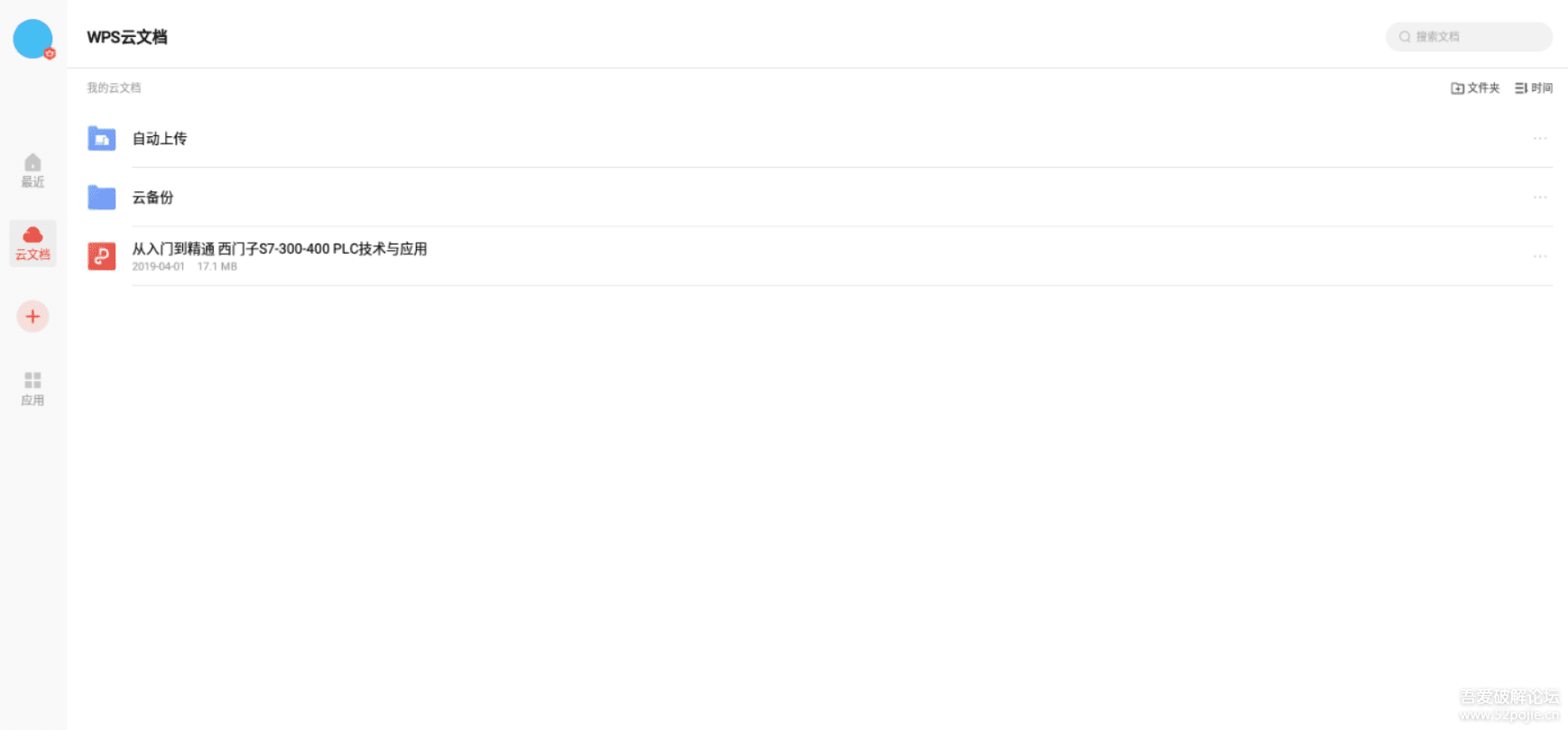
Task: Click the blue user avatar icon
Action: [x=32, y=39]
